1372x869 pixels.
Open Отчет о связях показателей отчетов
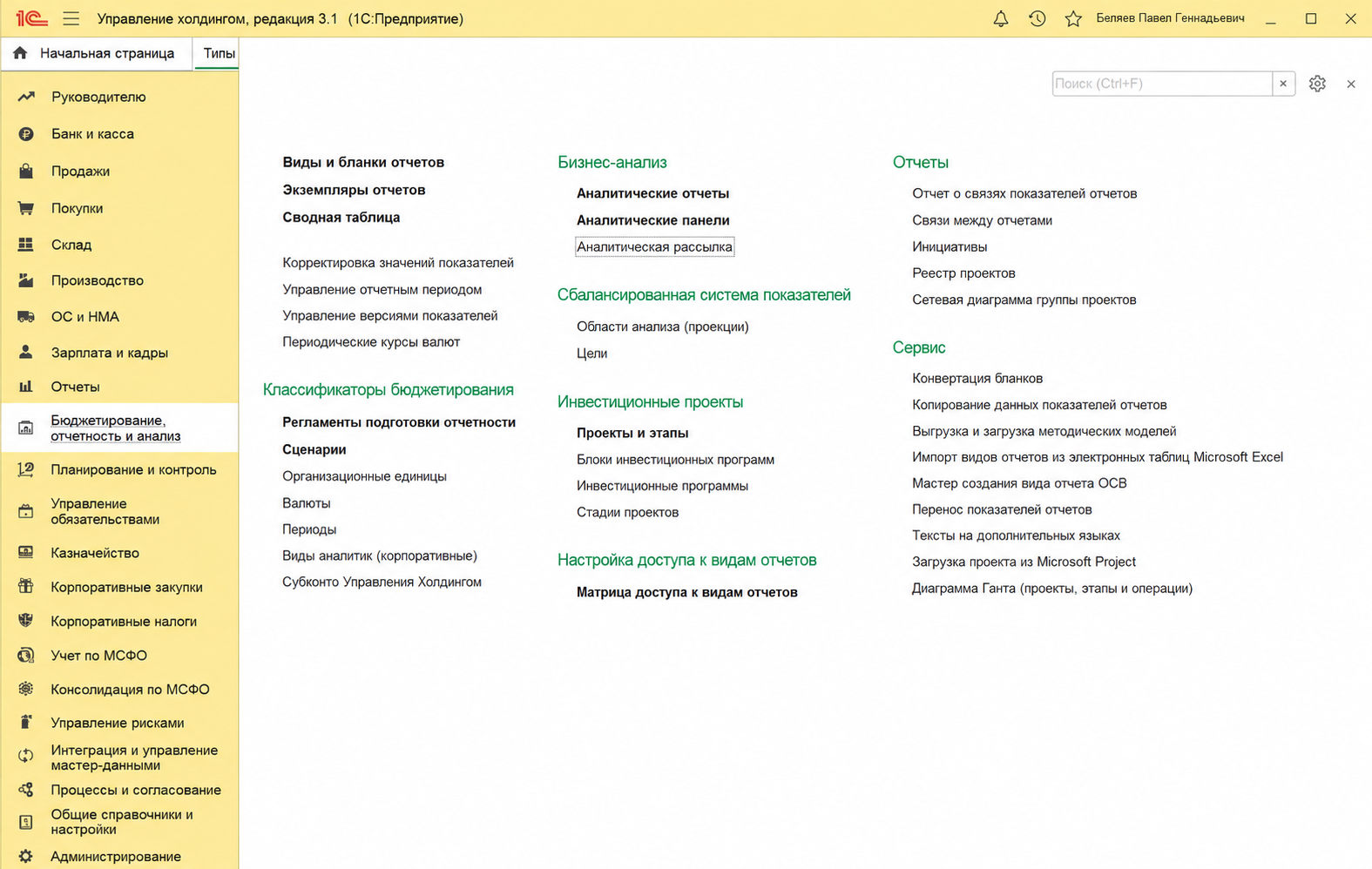pos(1024,193)
